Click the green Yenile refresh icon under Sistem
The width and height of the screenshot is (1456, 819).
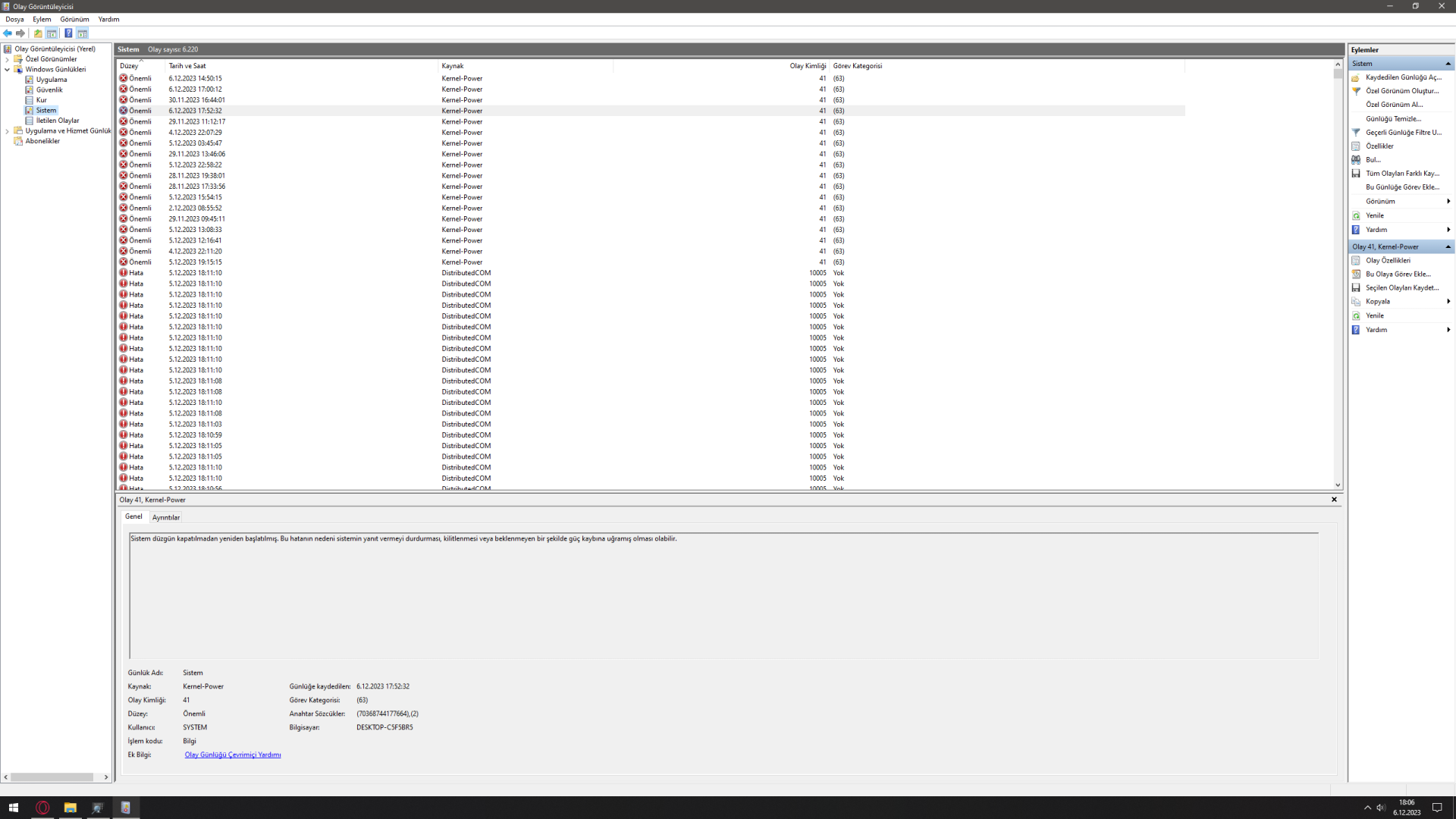(x=1356, y=216)
